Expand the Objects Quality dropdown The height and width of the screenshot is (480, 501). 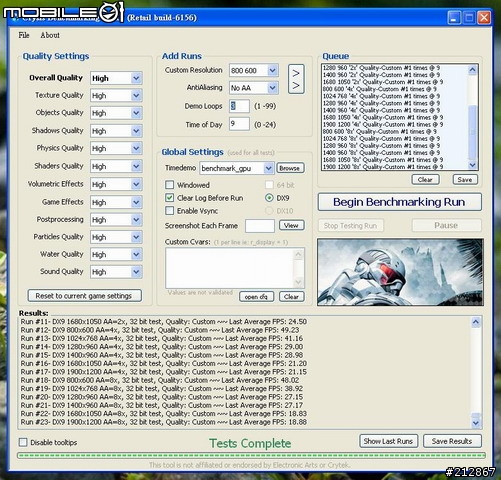click(136, 113)
